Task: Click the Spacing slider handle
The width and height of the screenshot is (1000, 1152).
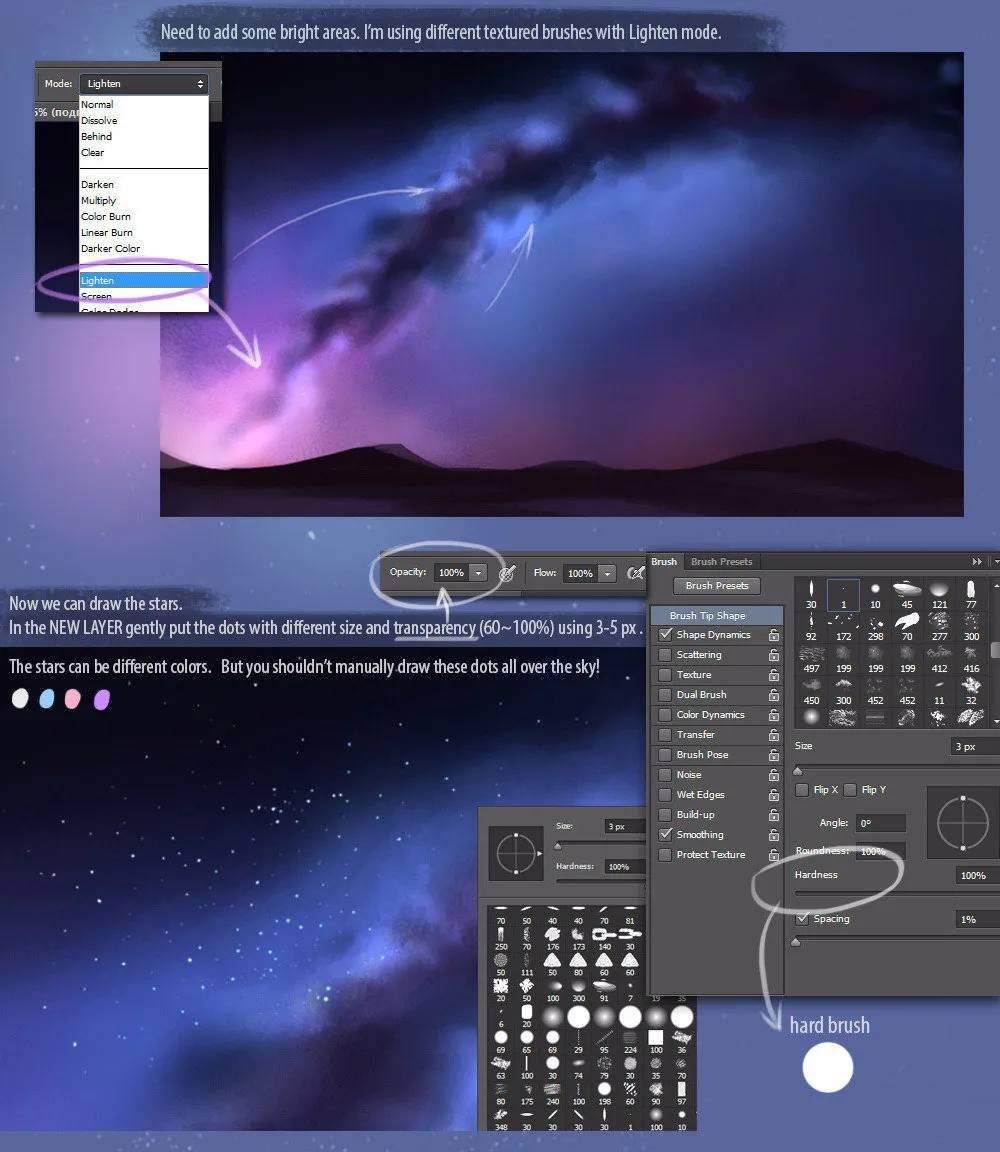Action: [x=796, y=942]
